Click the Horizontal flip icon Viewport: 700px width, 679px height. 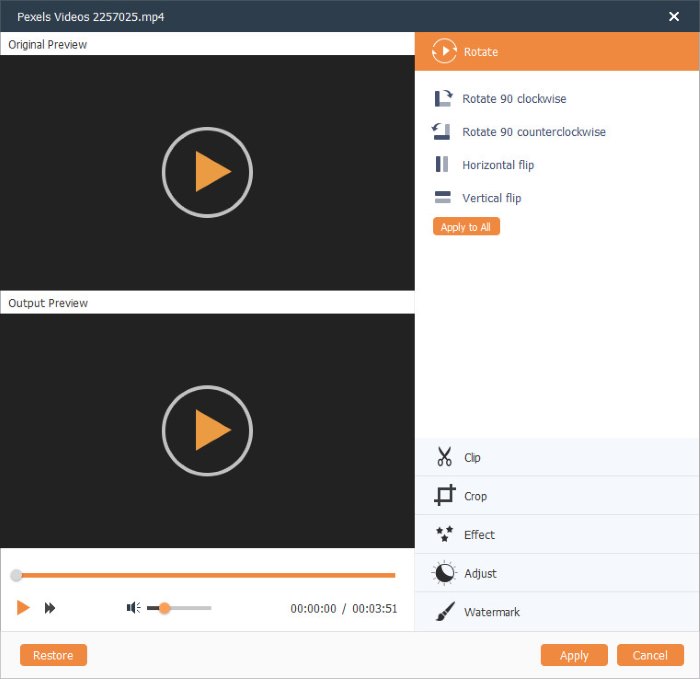[x=442, y=164]
